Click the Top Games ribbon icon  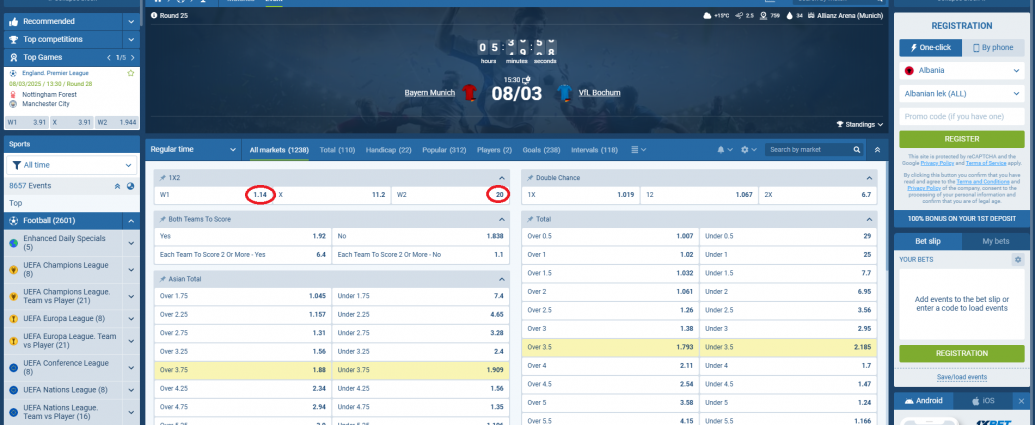click(x=14, y=57)
